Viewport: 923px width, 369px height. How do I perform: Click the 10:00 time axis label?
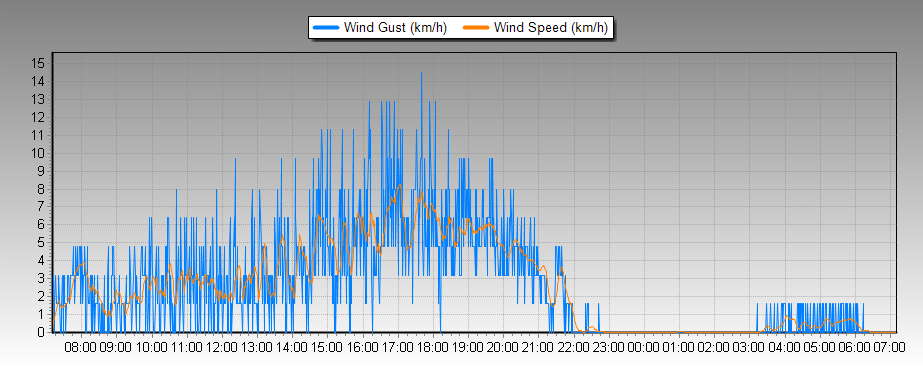pyautogui.click(x=151, y=347)
